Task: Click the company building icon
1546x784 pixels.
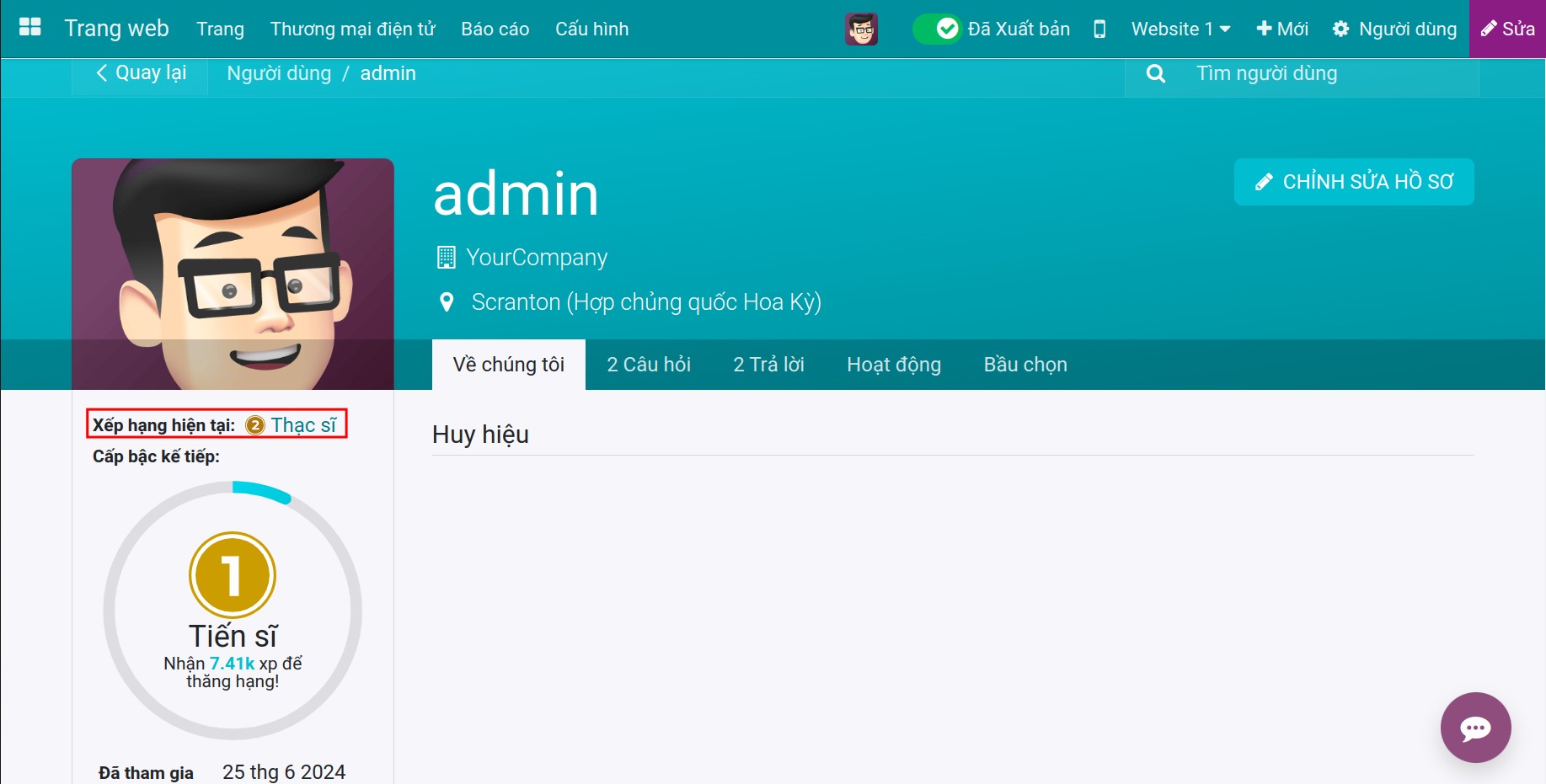Action: click(x=447, y=258)
